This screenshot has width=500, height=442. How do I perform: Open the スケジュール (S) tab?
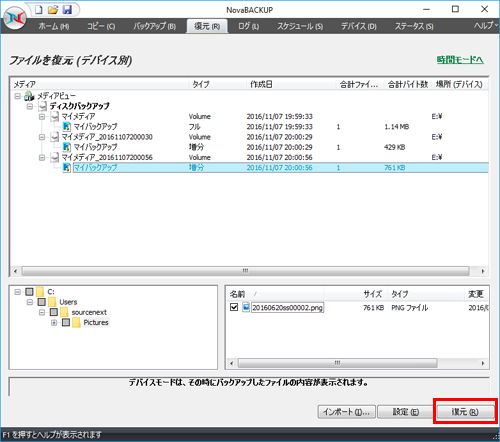[x=300, y=26]
